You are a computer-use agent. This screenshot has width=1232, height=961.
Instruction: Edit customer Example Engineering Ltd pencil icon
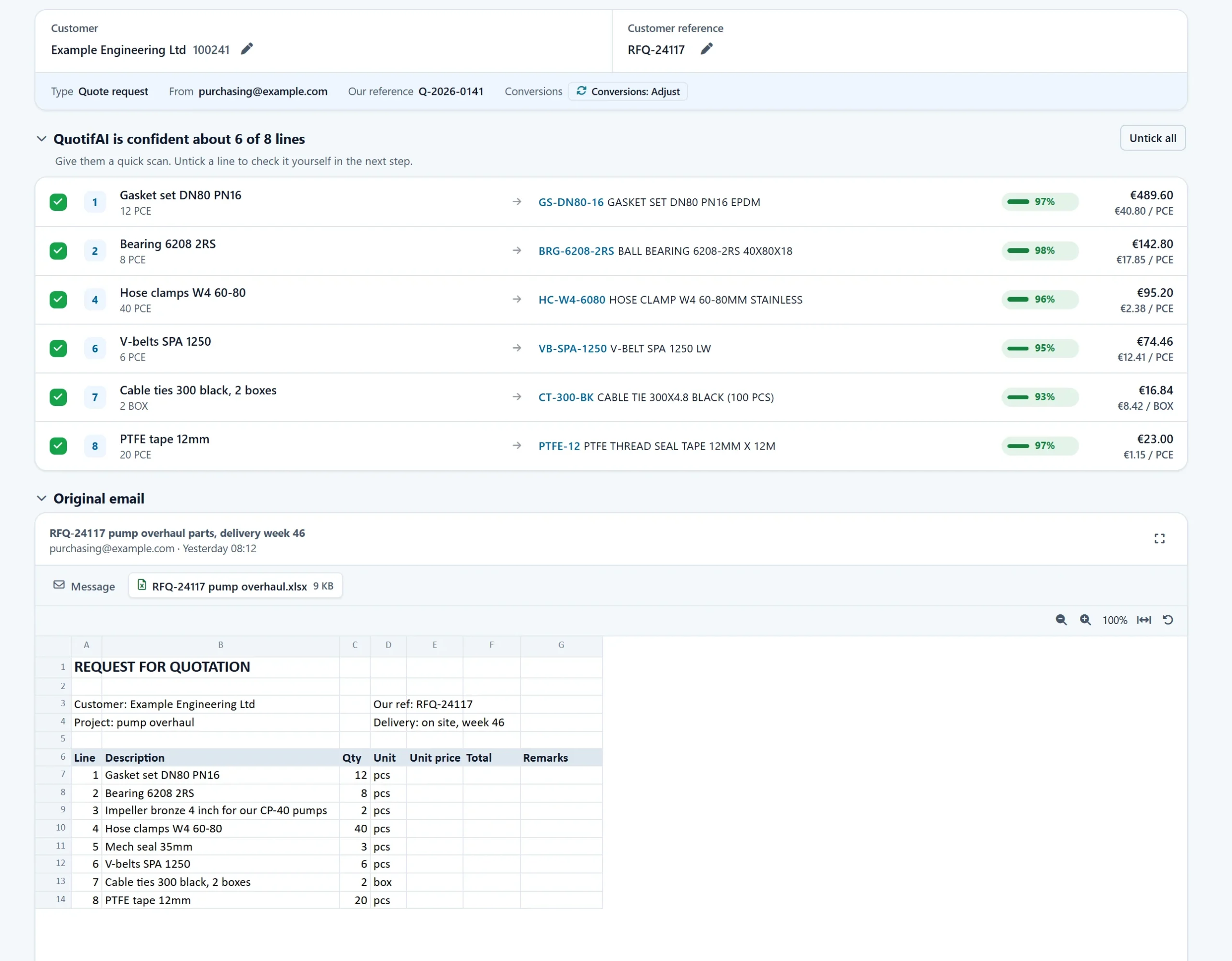(246, 49)
